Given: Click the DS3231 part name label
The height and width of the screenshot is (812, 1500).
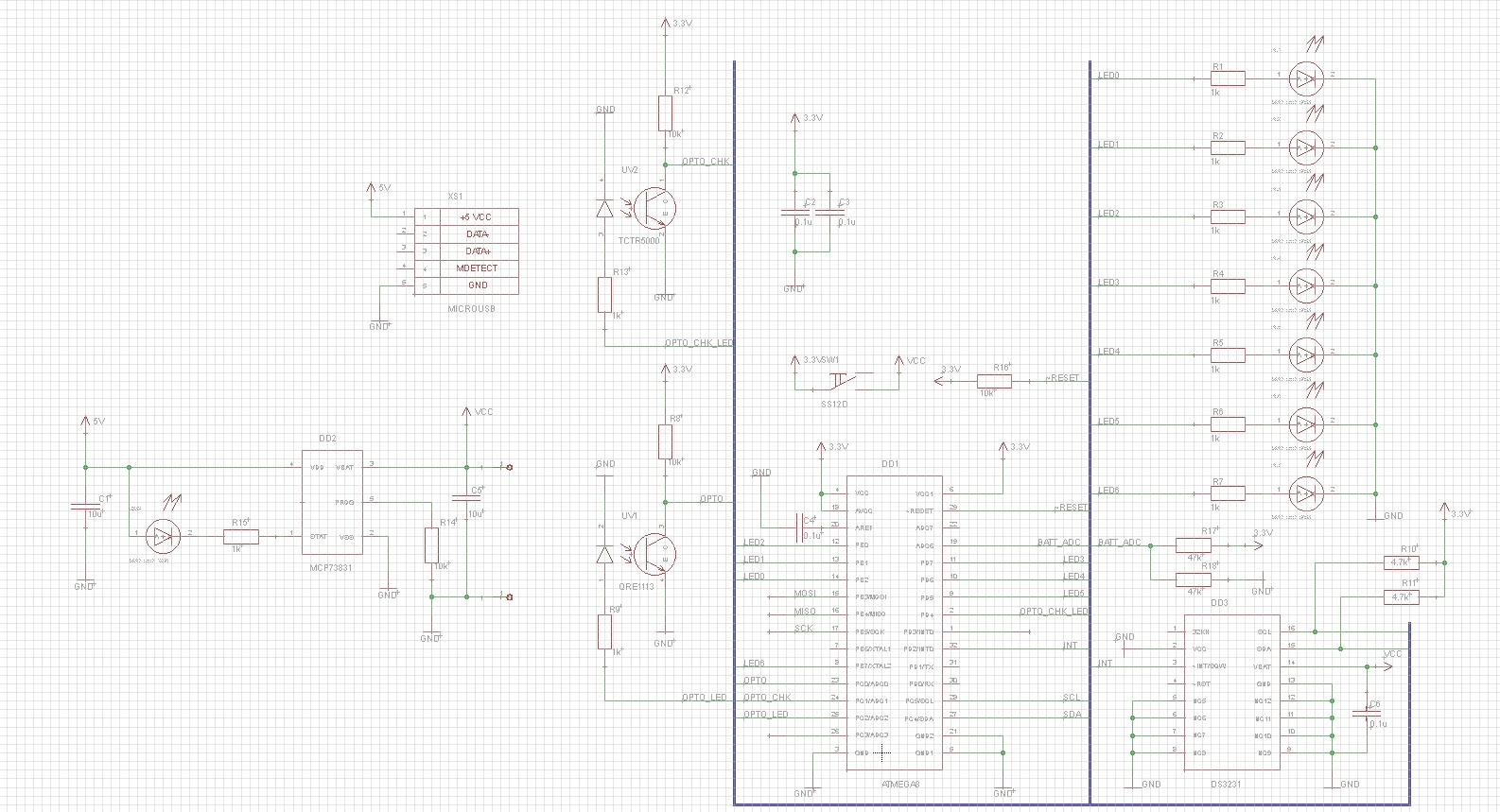Looking at the screenshot, I should tap(1226, 785).
